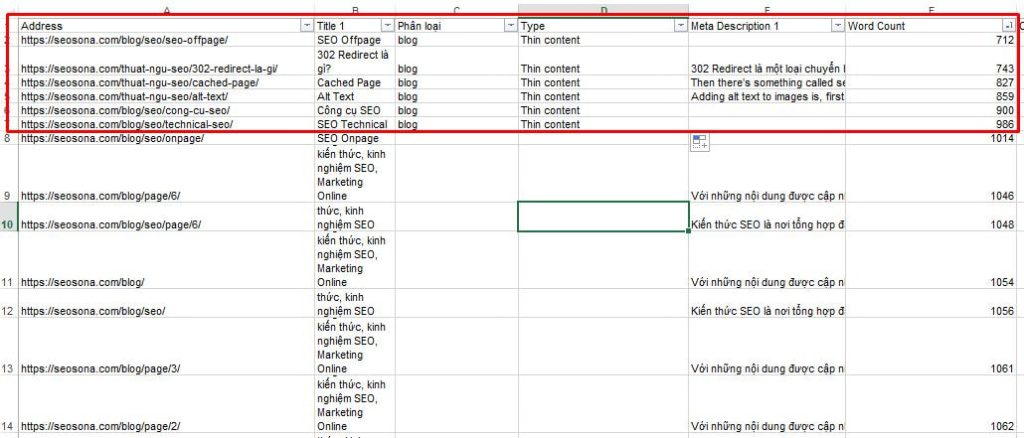Viewport: 1024px width, 438px height.
Task: Click the blog/seo/onpage URL cell
Action: (166, 138)
